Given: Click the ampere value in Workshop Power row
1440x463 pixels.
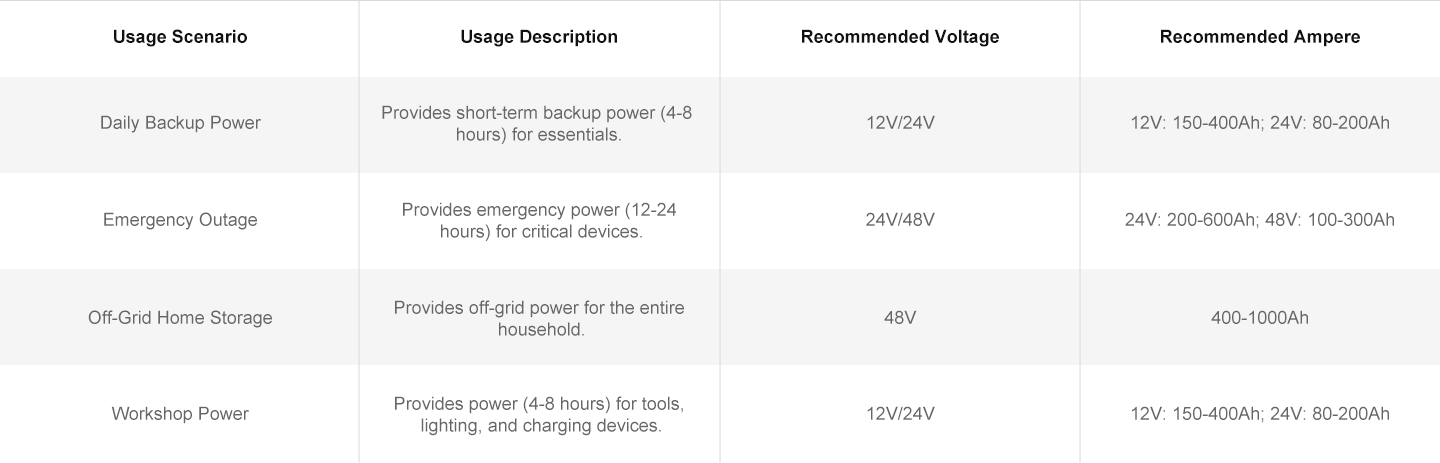Looking at the screenshot, I should coord(1260,414).
